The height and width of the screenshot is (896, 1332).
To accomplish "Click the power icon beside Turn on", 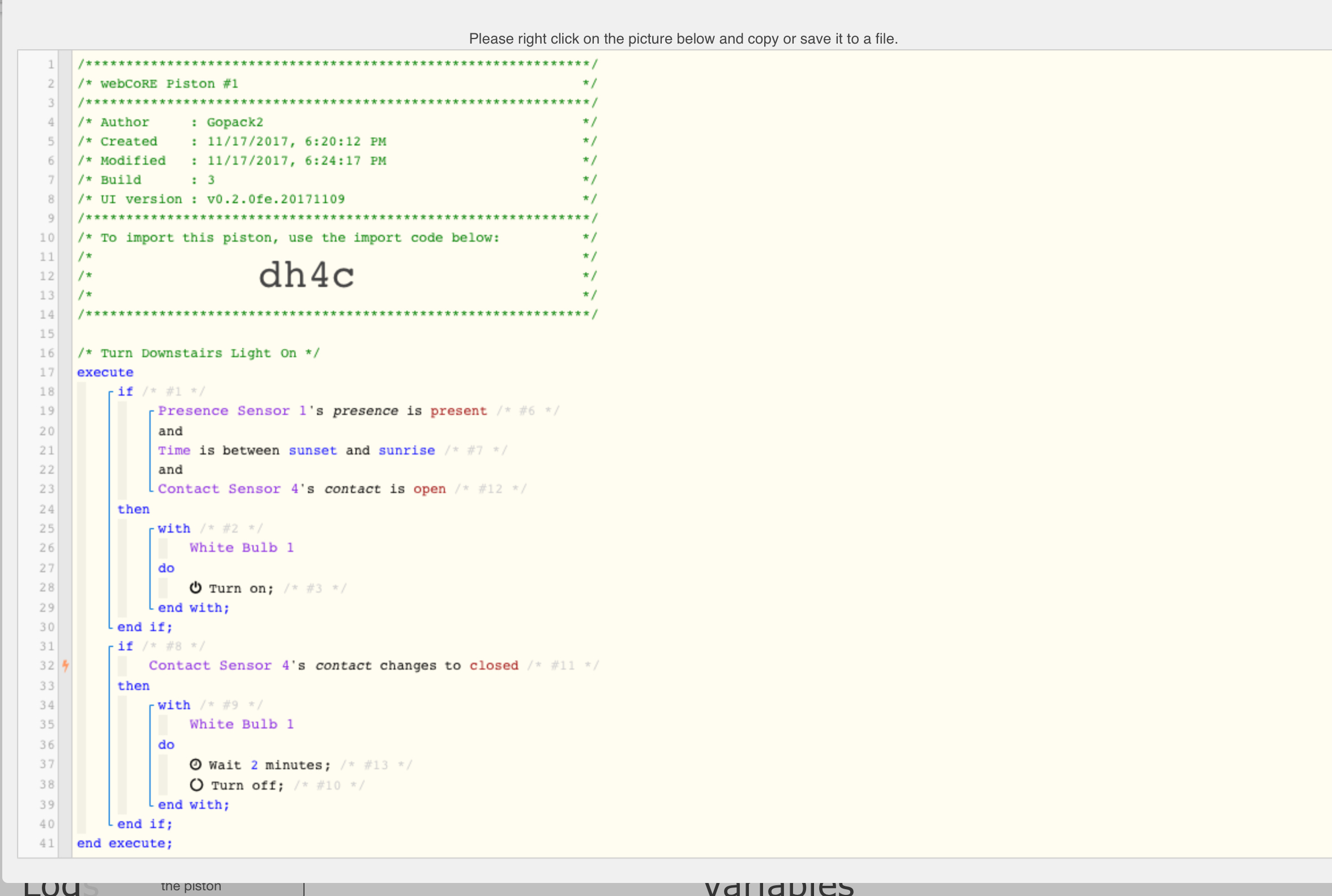I will tap(195, 588).
